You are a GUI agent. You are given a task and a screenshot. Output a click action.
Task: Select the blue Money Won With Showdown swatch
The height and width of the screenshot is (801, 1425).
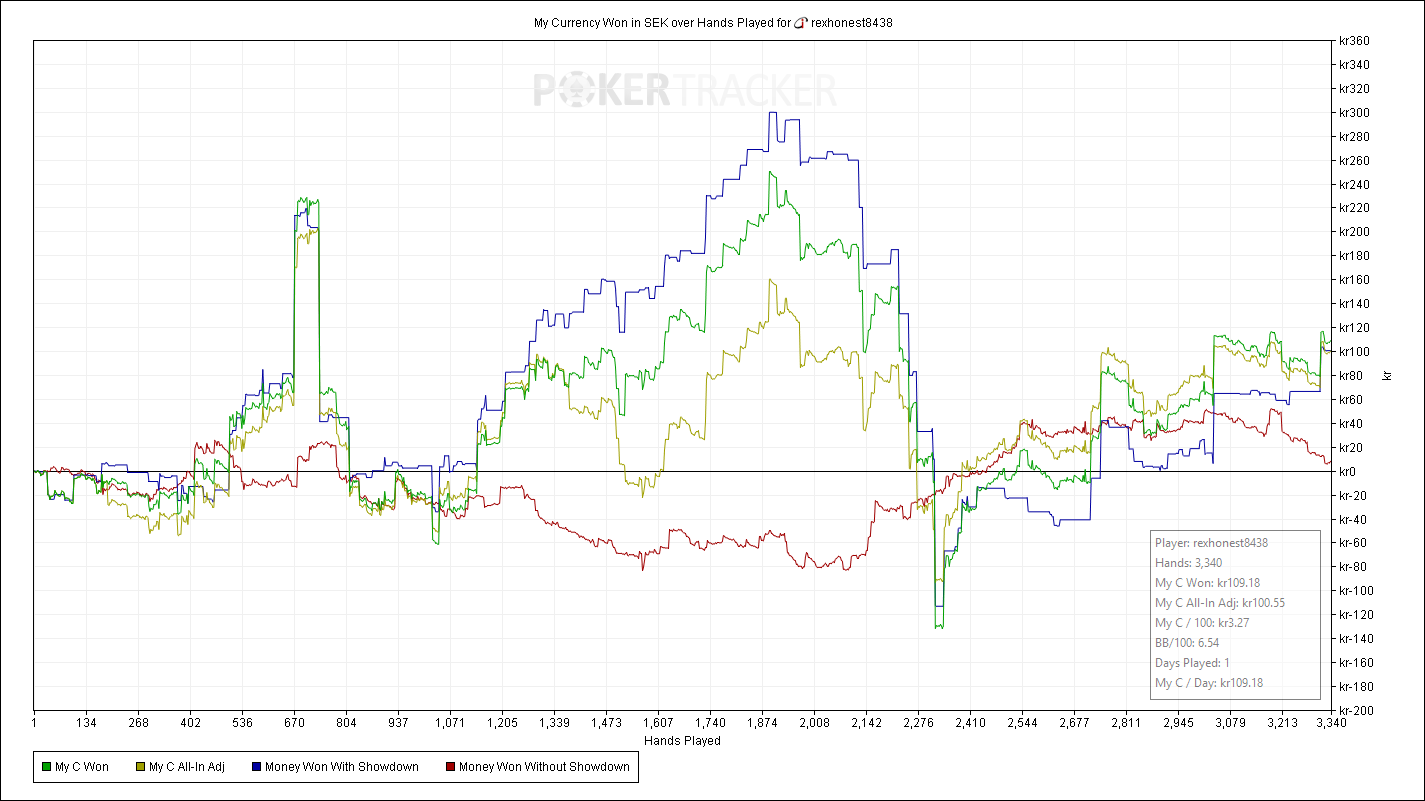(x=256, y=767)
